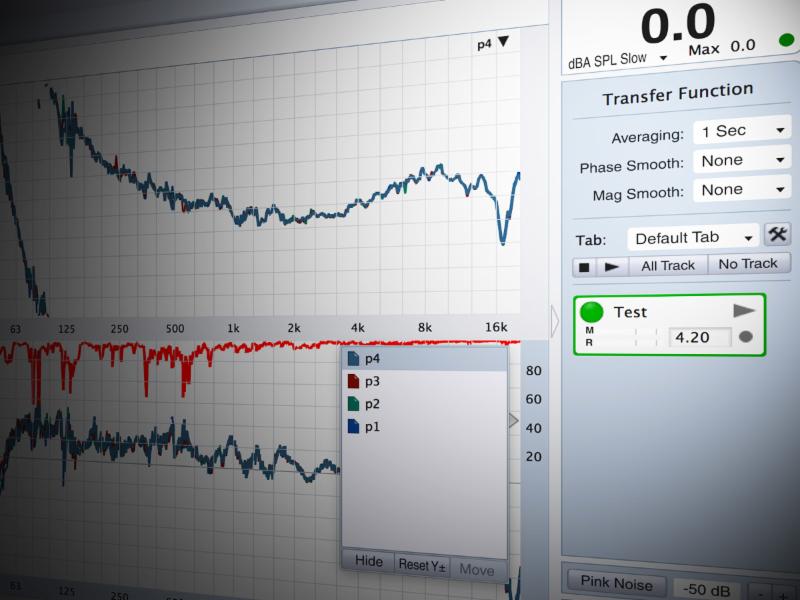
Task: Click the stop square icon above Test
Action: click(585, 266)
